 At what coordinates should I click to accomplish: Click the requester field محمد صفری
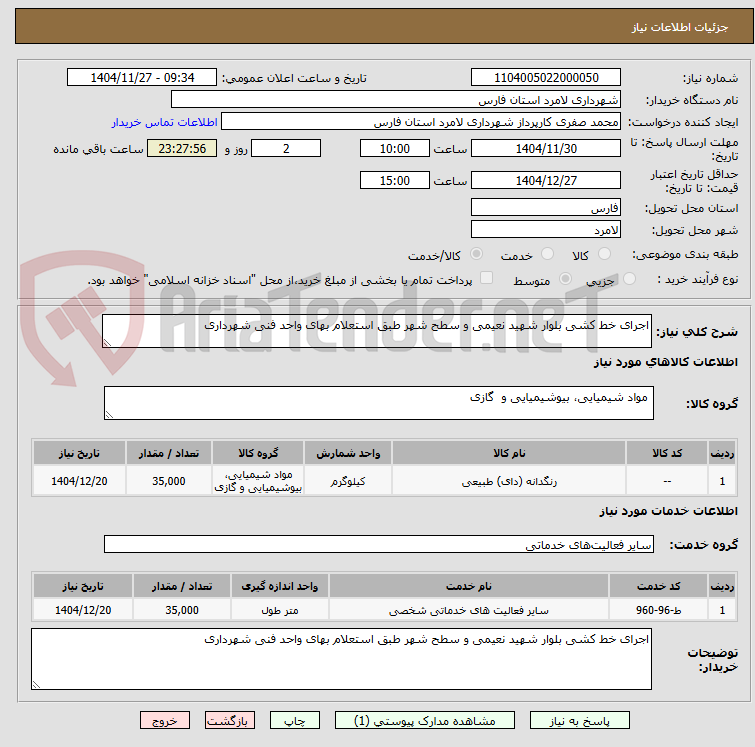click(x=421, y=122)
